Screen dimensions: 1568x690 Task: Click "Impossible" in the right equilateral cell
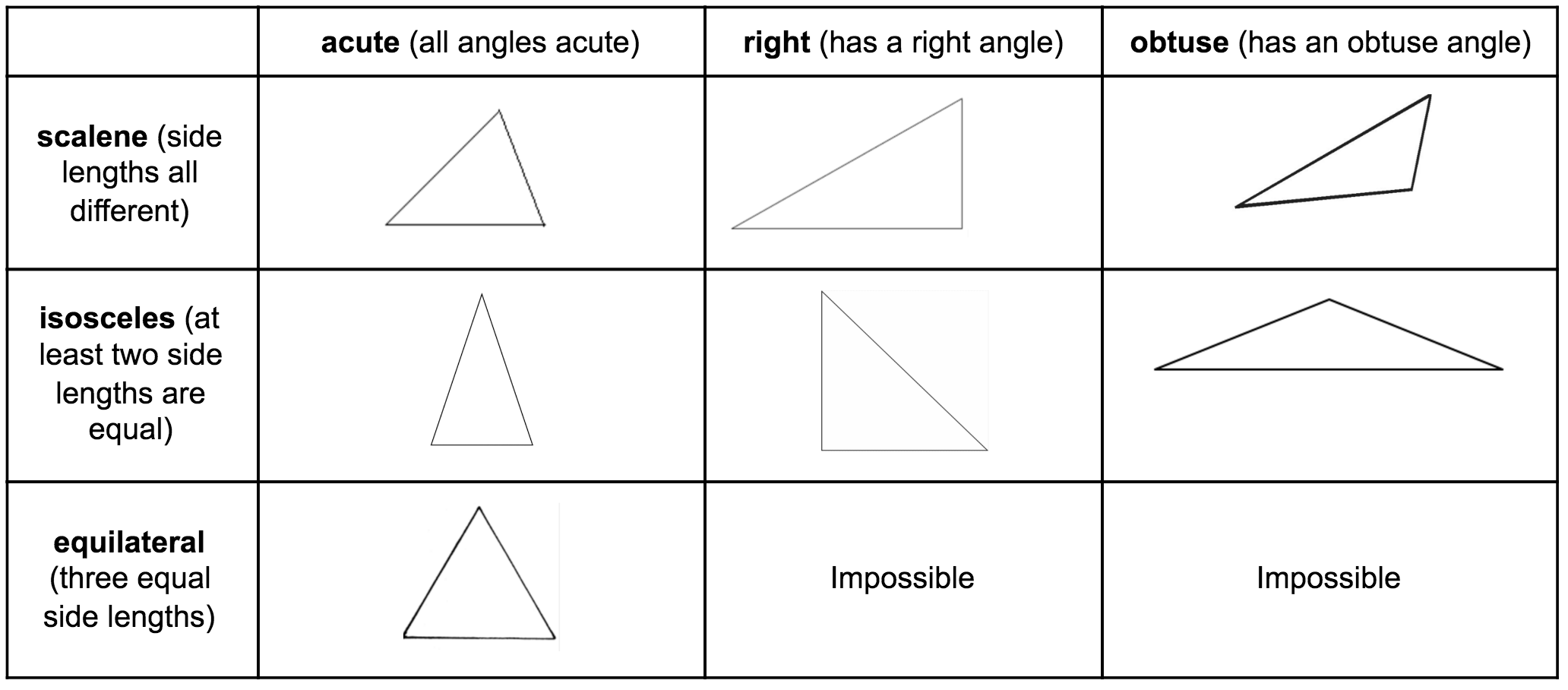(902, 578)
